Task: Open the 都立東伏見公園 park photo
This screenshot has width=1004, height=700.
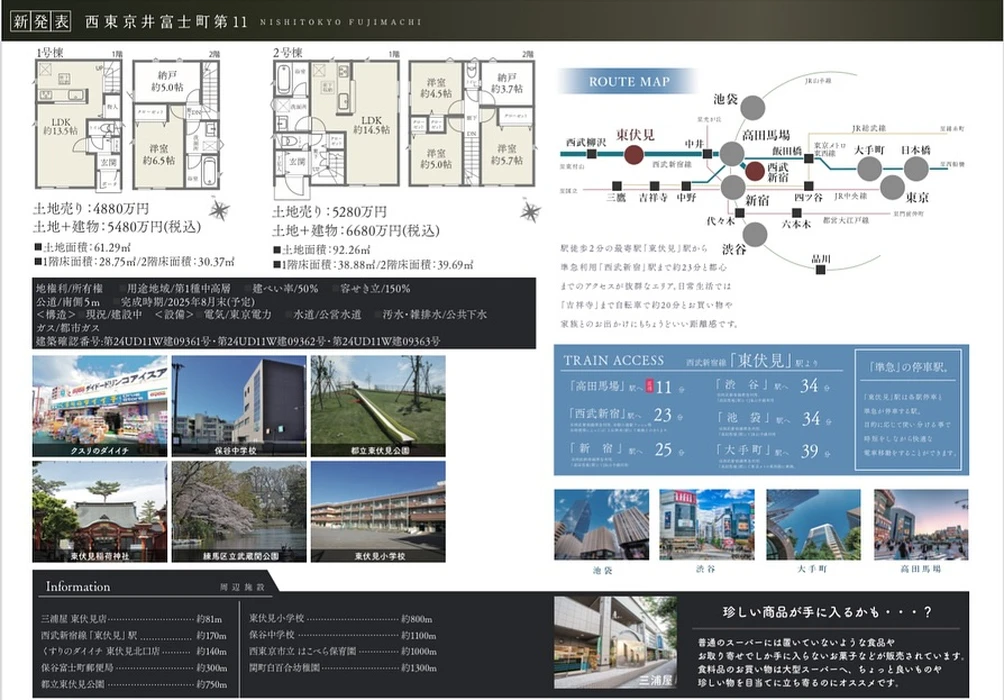Action: (378, 406)
